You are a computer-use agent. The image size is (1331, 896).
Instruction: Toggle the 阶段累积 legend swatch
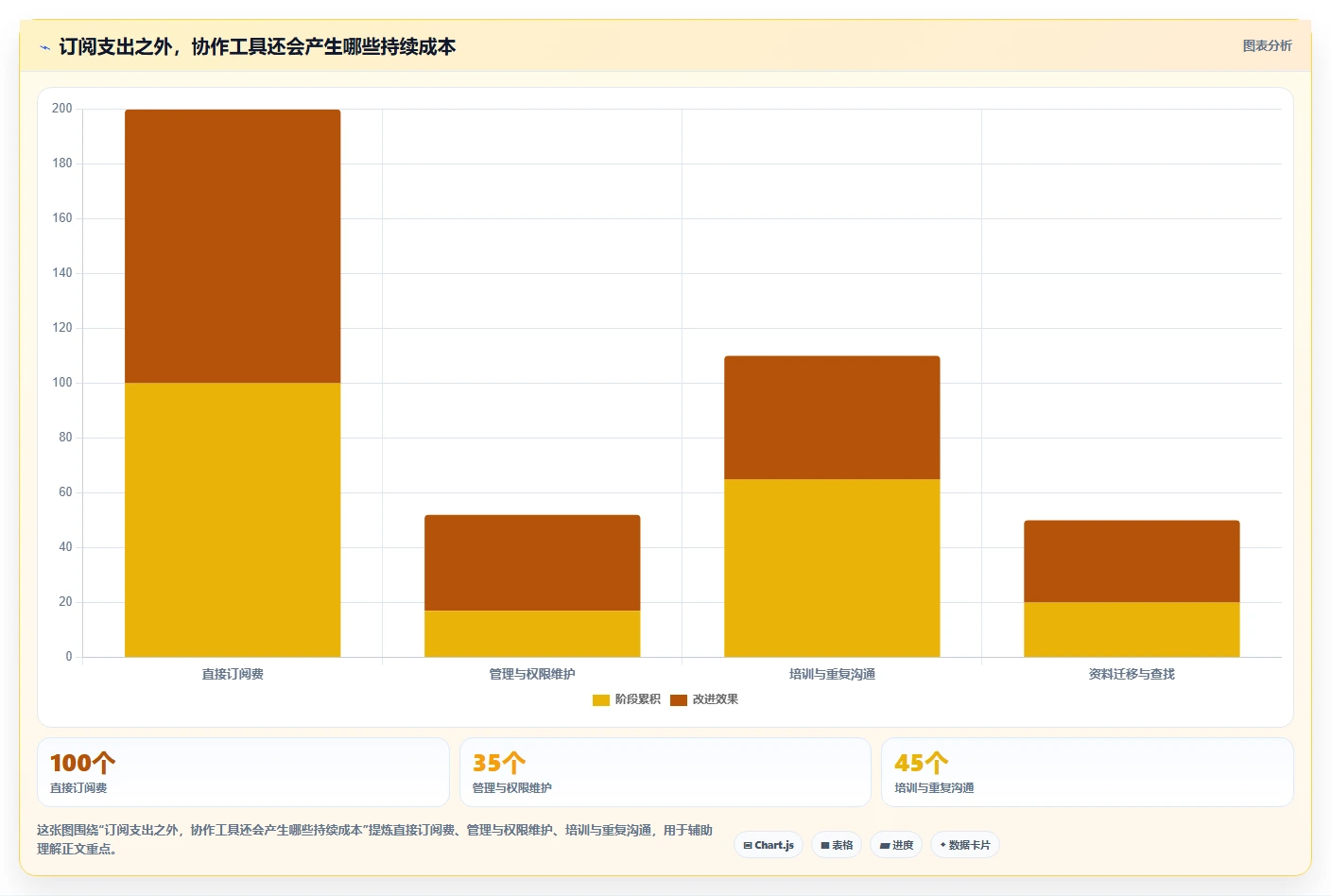(x=601, y=699)
